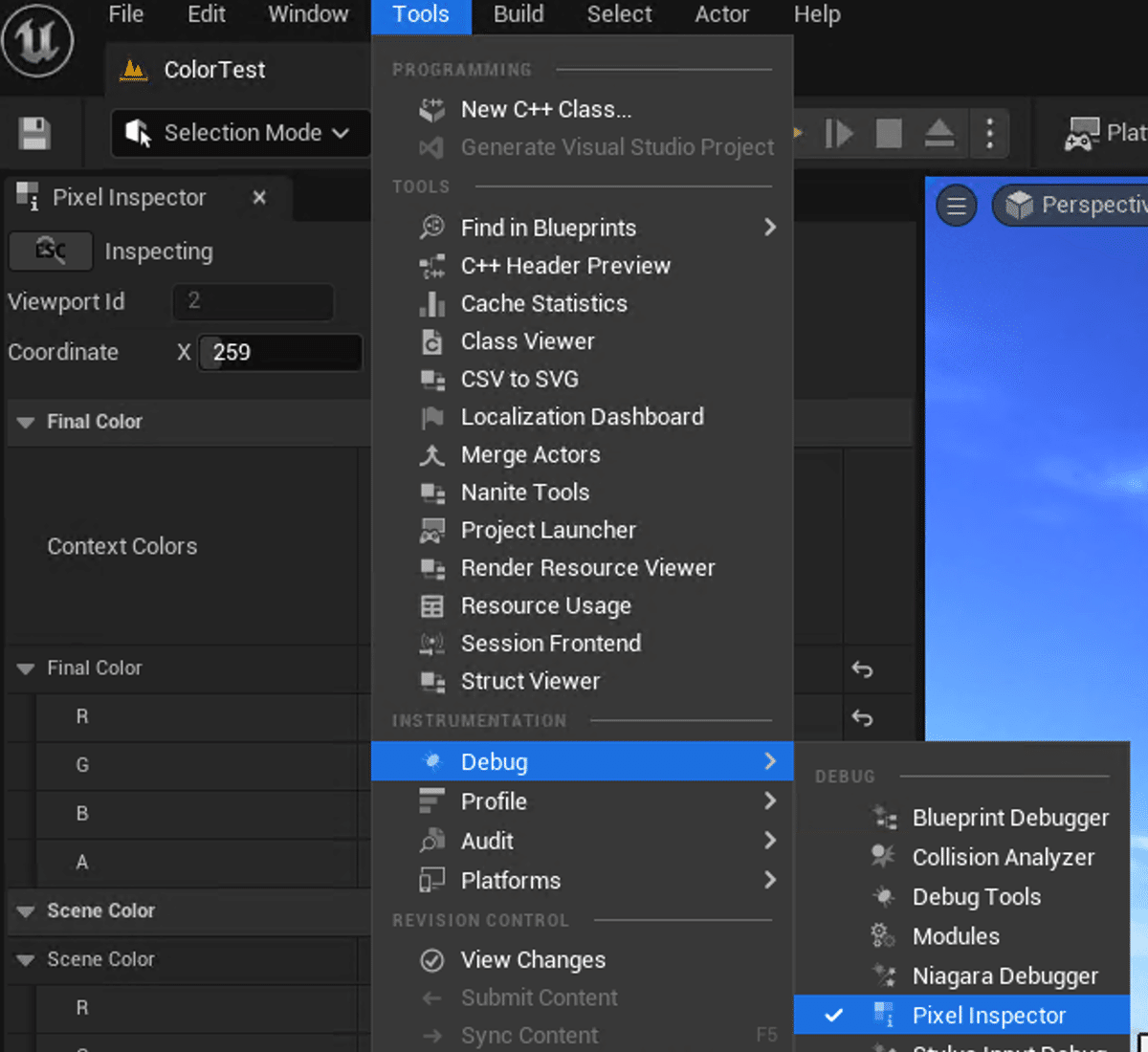The width and height of the screenshot is (1148, 1052).
Task: Collapse the Scene Color section
Action: (x=25, y=911)
